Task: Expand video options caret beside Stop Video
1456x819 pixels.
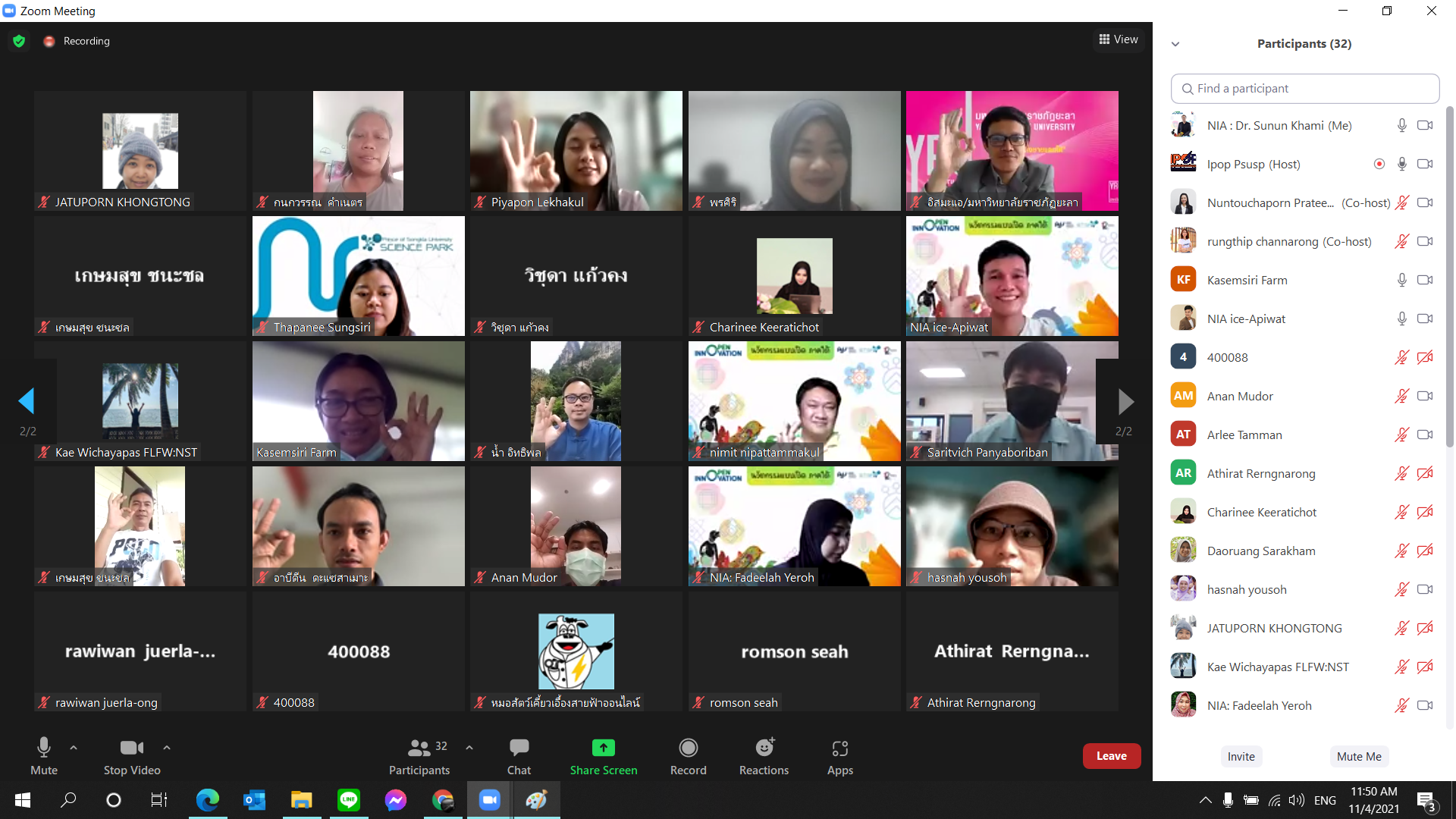Action: [x=167, y=748]
